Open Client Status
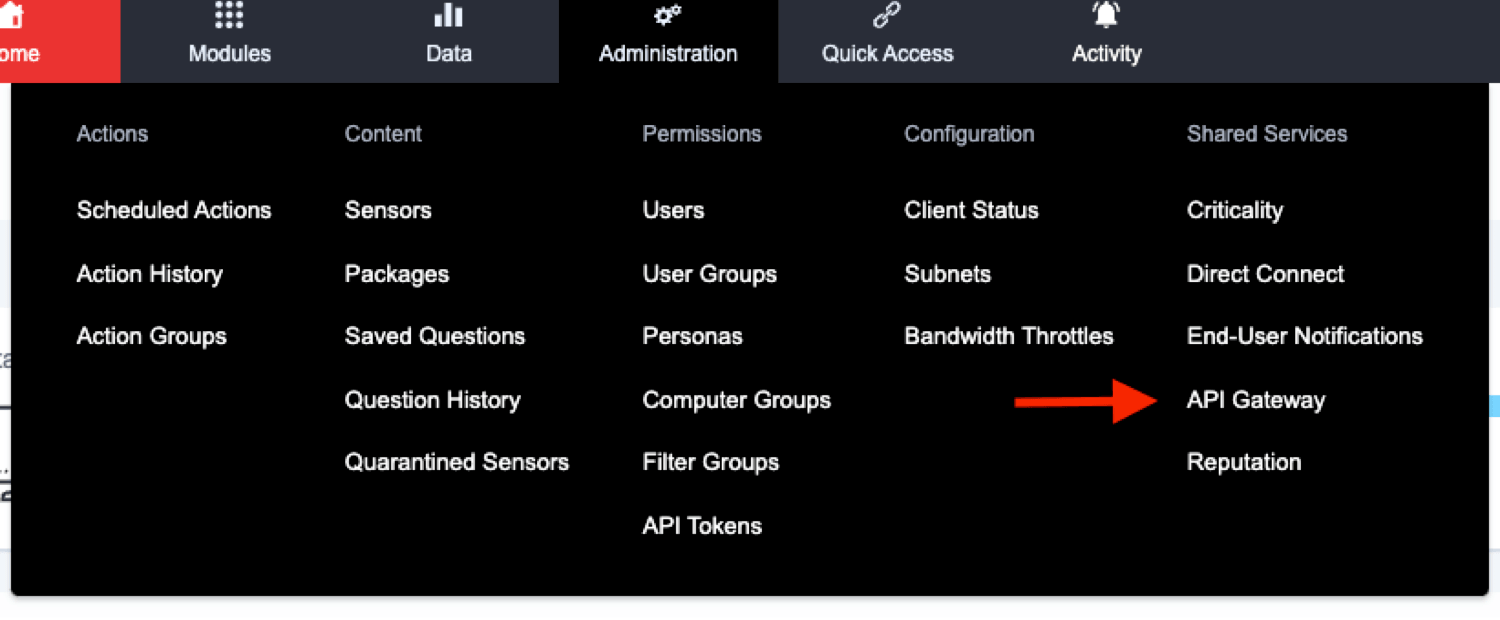The height and width of the screenshot is (620, 1500). coord(972,210)
